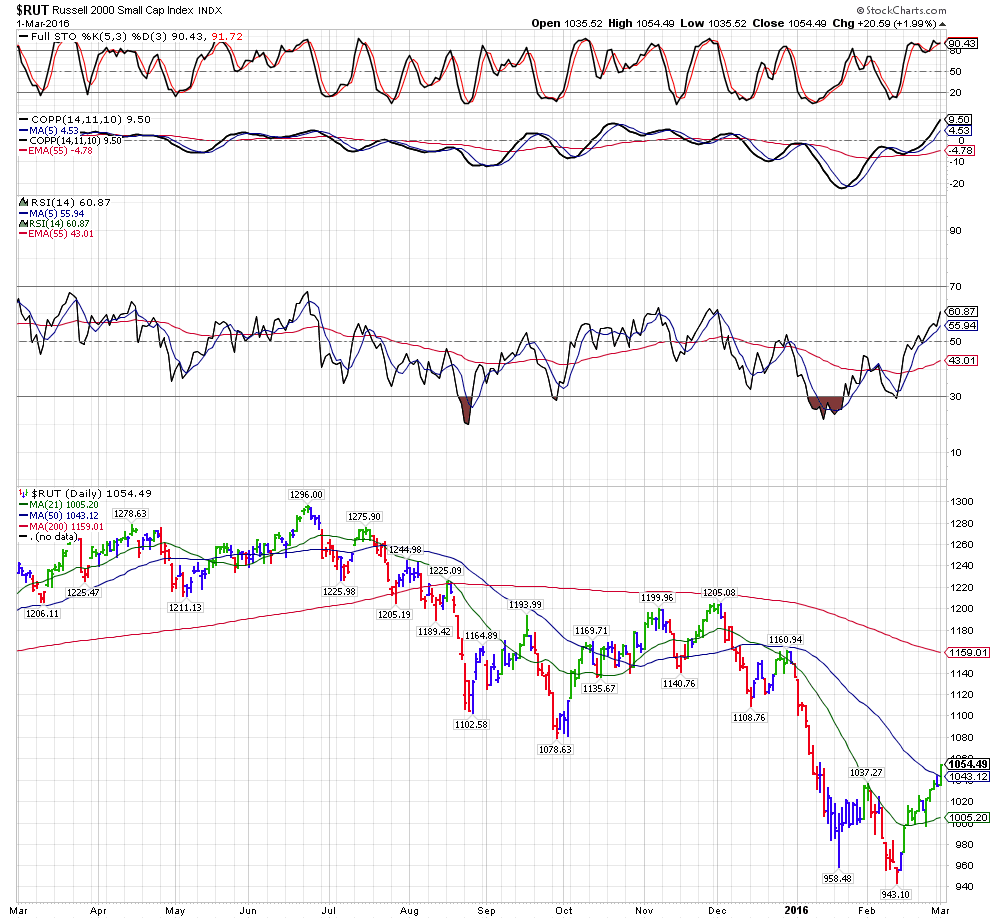
Task: Select the MA(21) 1005.20 legend marker
Action: [x=23, y=505]
